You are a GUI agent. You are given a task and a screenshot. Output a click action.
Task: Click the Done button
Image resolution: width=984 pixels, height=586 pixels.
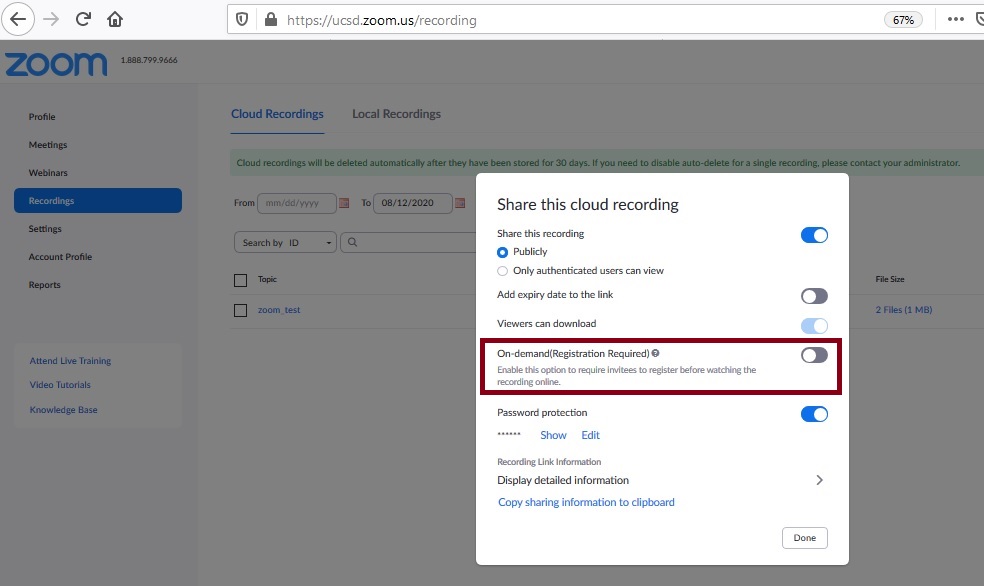pos(805,538)
